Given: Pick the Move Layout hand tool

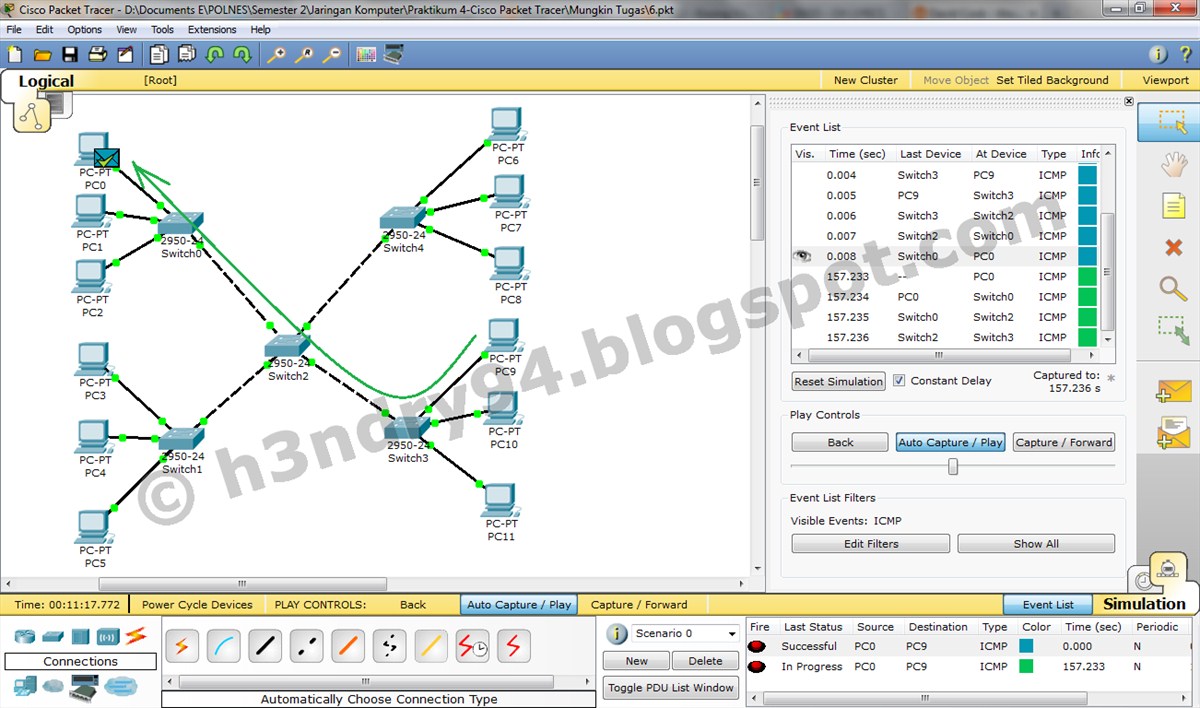Looking at the screenshot, I should click(x=1173, y=164).
